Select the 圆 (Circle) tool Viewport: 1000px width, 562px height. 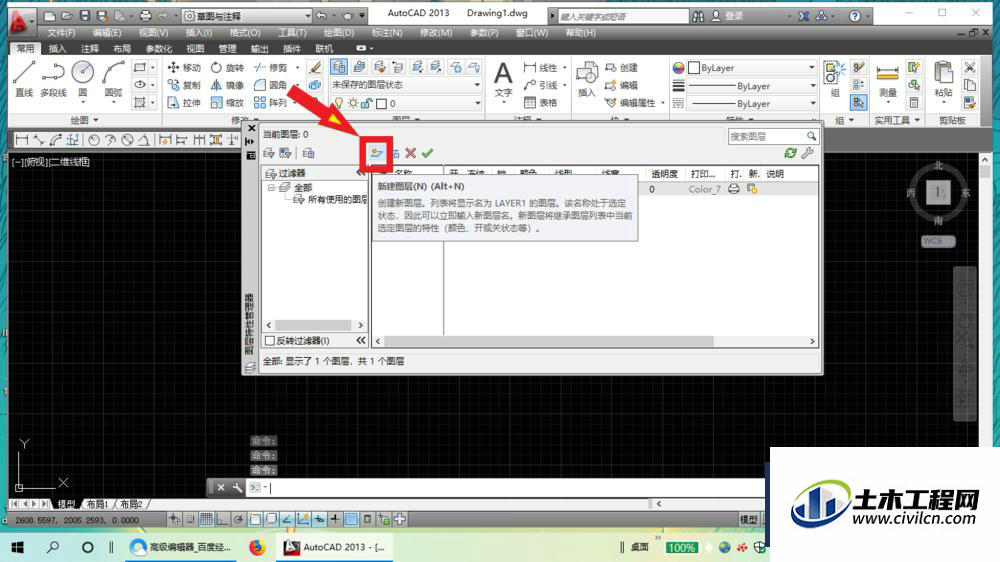83,78
